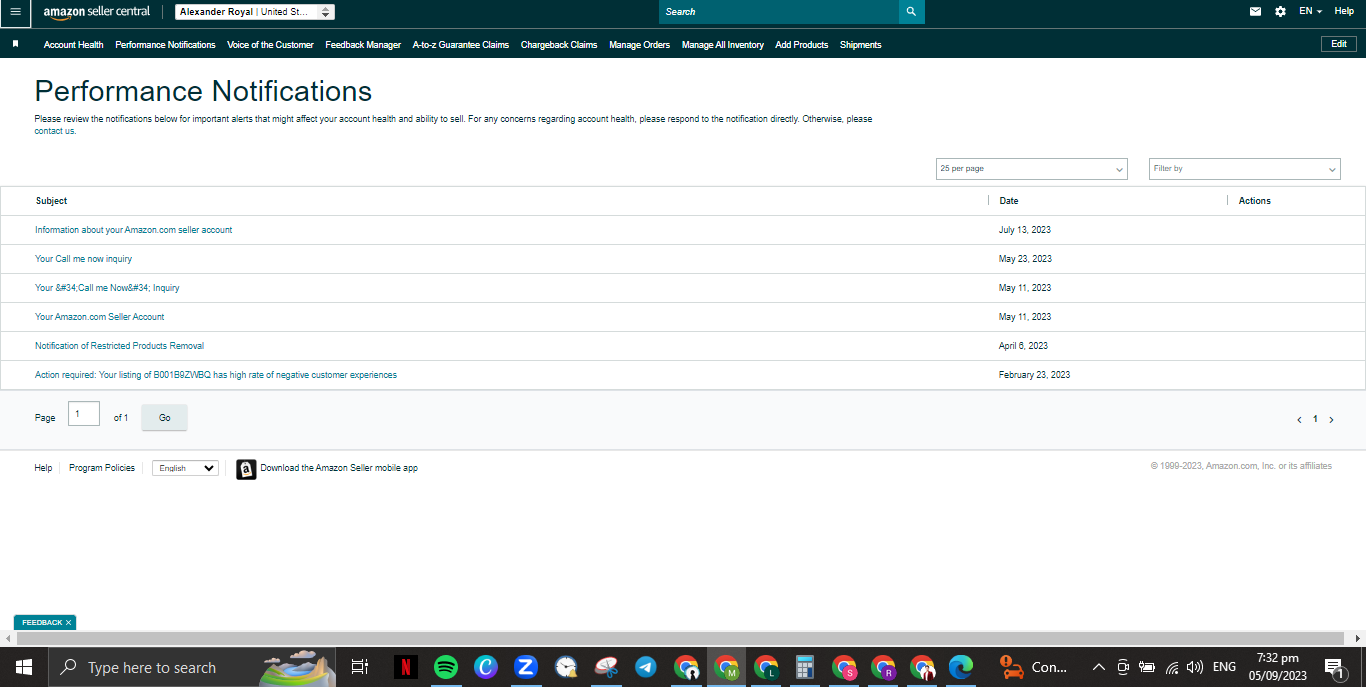Open Add Products page

point(802,45)
